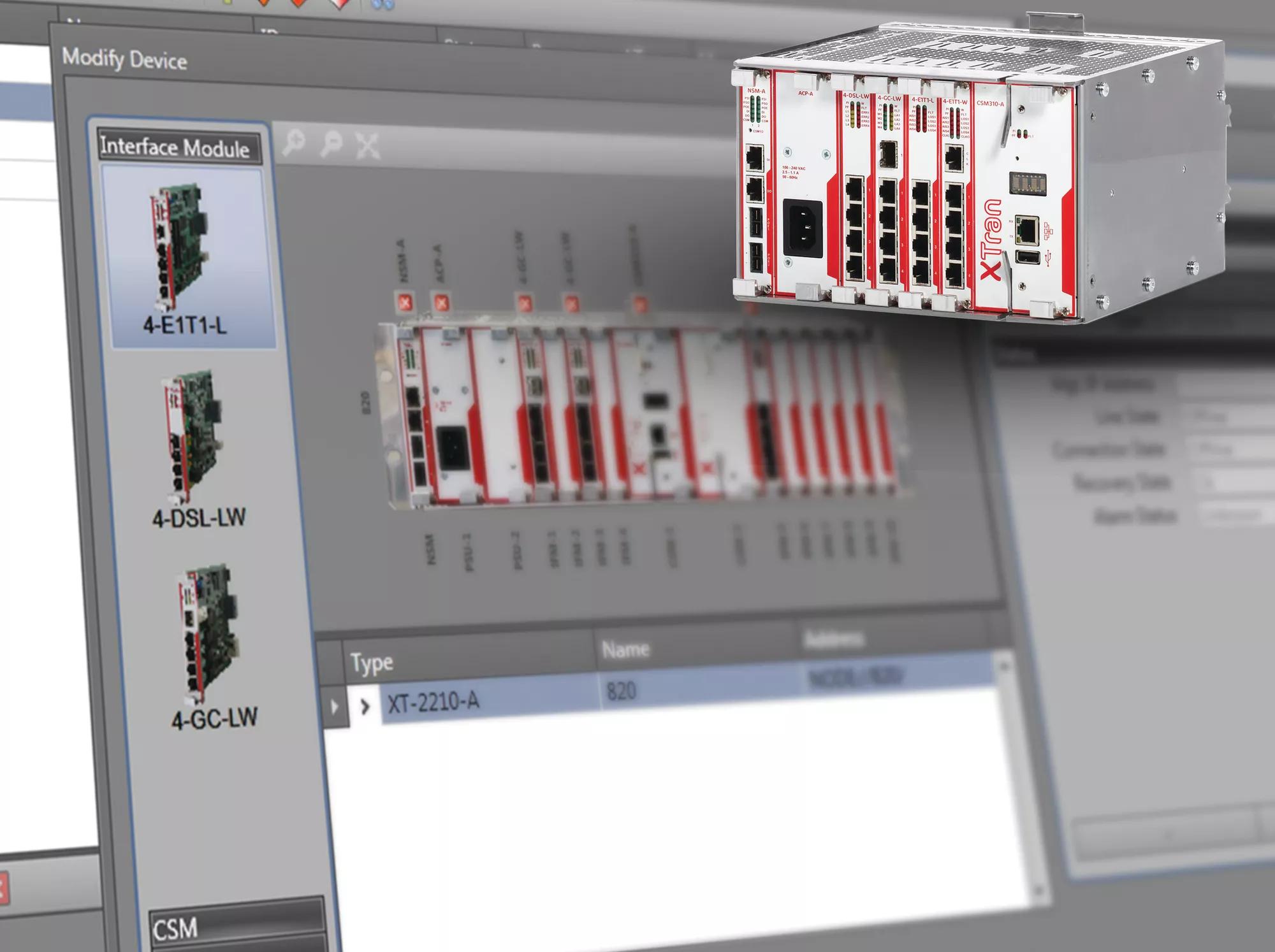Click the row selector arrow for XT-2210-A
The height and width of the screenshot is (952, 1275).
click(335, 706)
